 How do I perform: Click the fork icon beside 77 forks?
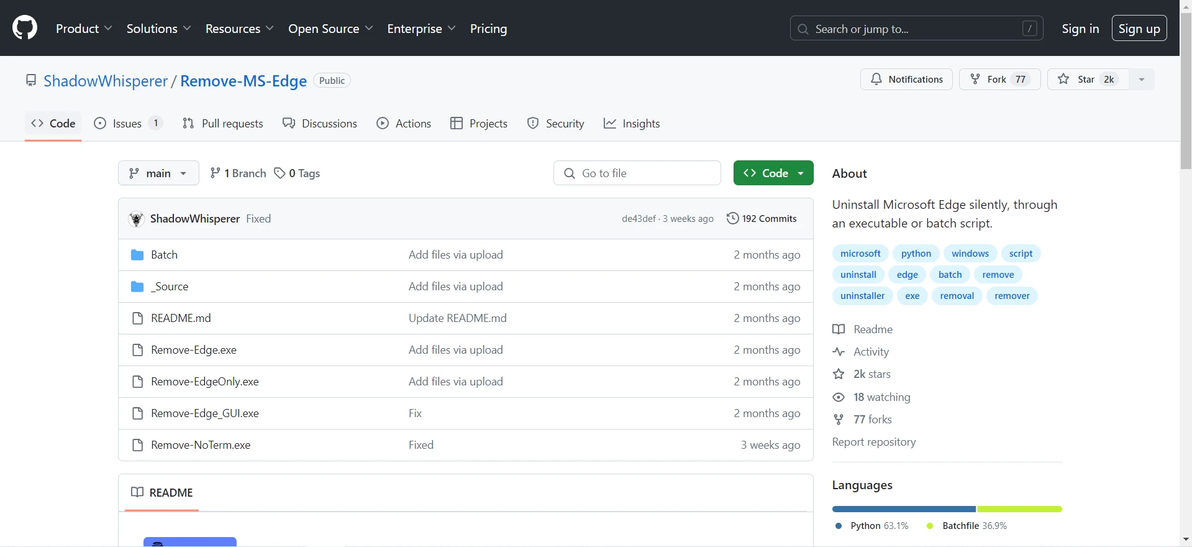pyautogui.click(x=839, y=419)
